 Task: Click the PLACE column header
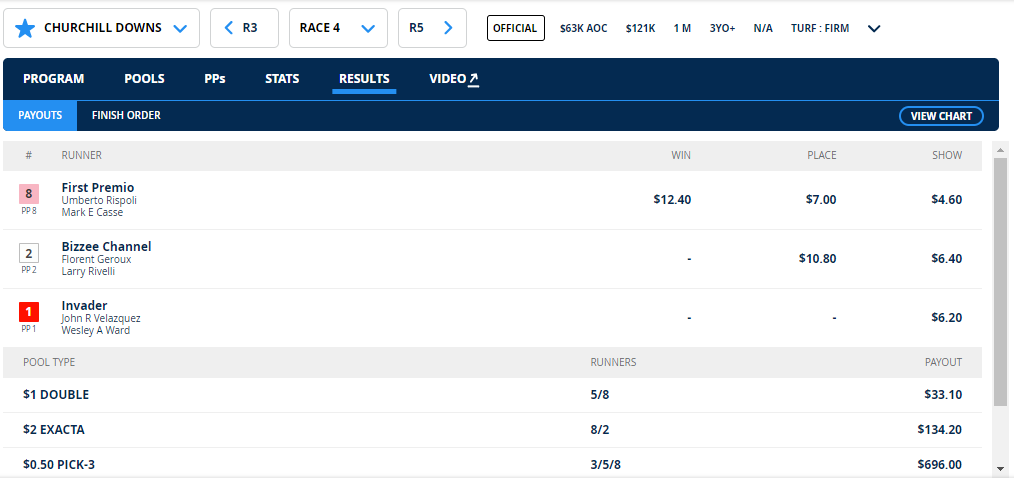(x=821, y=155)
